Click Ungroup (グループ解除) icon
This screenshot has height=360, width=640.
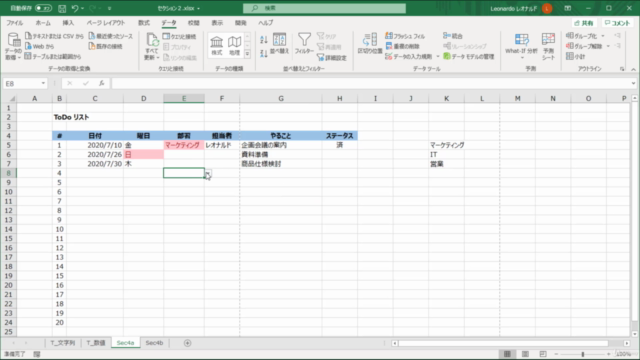[584, 47]
